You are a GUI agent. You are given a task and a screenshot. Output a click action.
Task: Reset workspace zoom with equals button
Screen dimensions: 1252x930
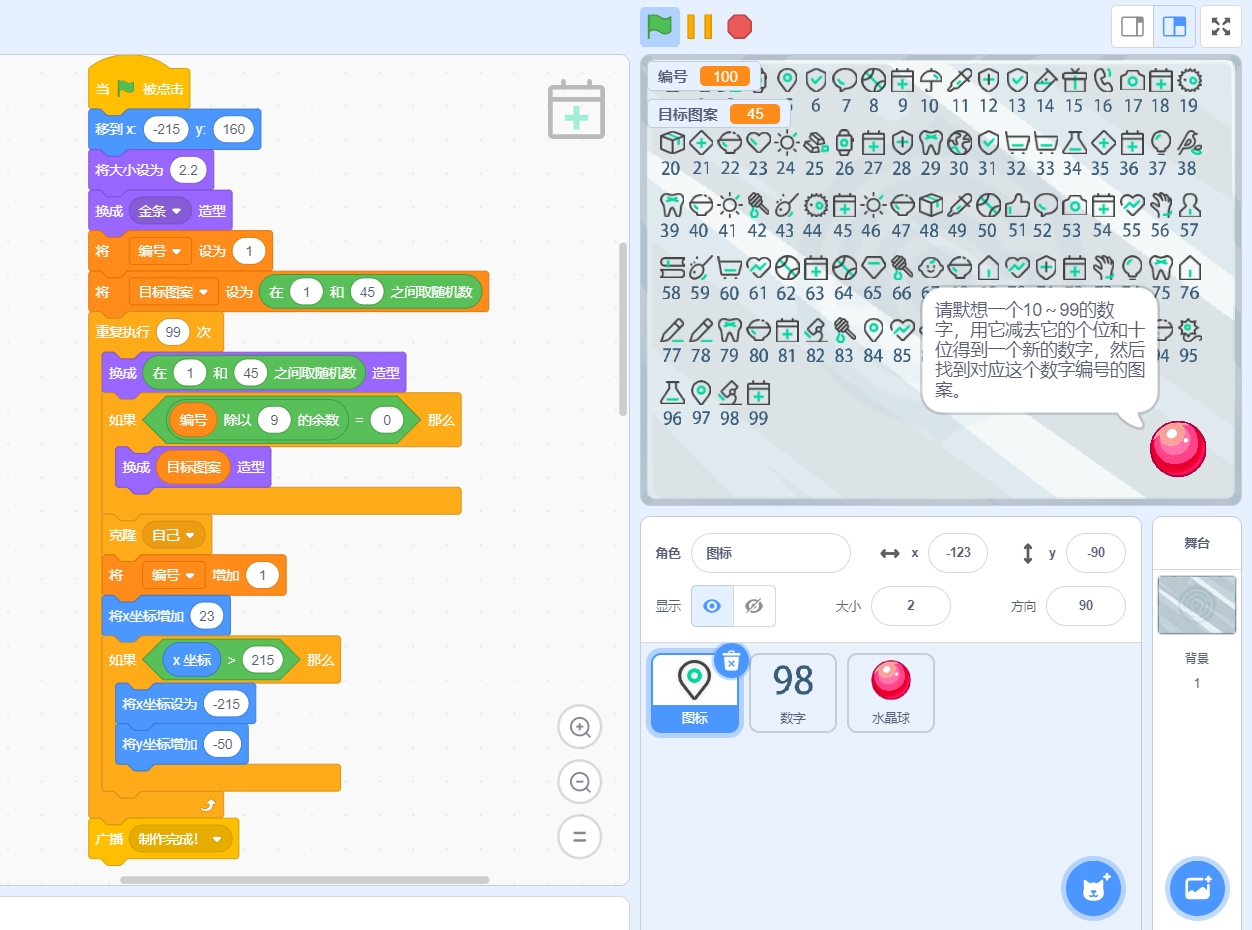click(x=580, y=836)
